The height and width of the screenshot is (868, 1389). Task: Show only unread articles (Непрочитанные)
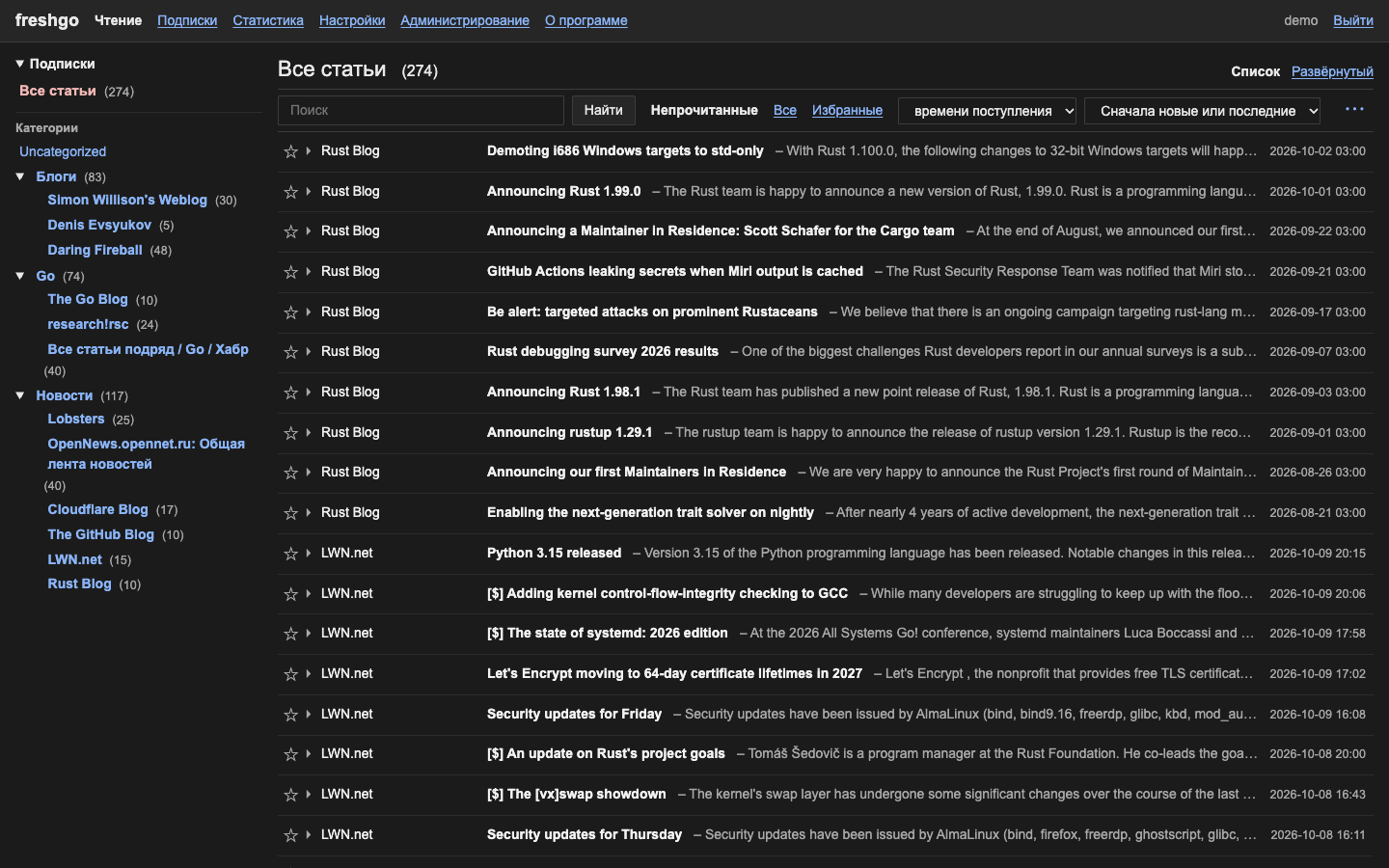coord(704,110)
